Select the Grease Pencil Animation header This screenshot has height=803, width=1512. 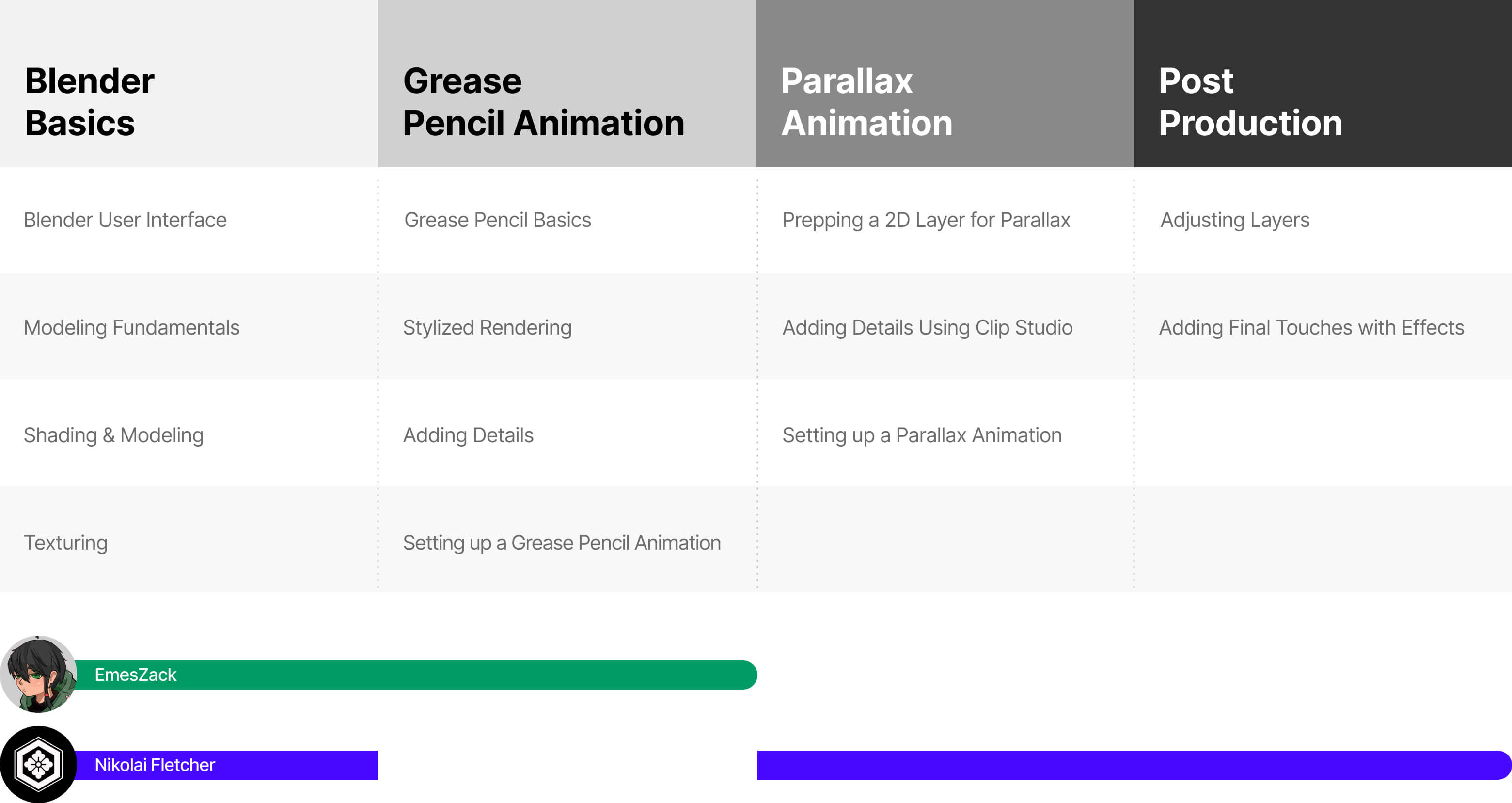pyautogui.click(x=567, y=83)
